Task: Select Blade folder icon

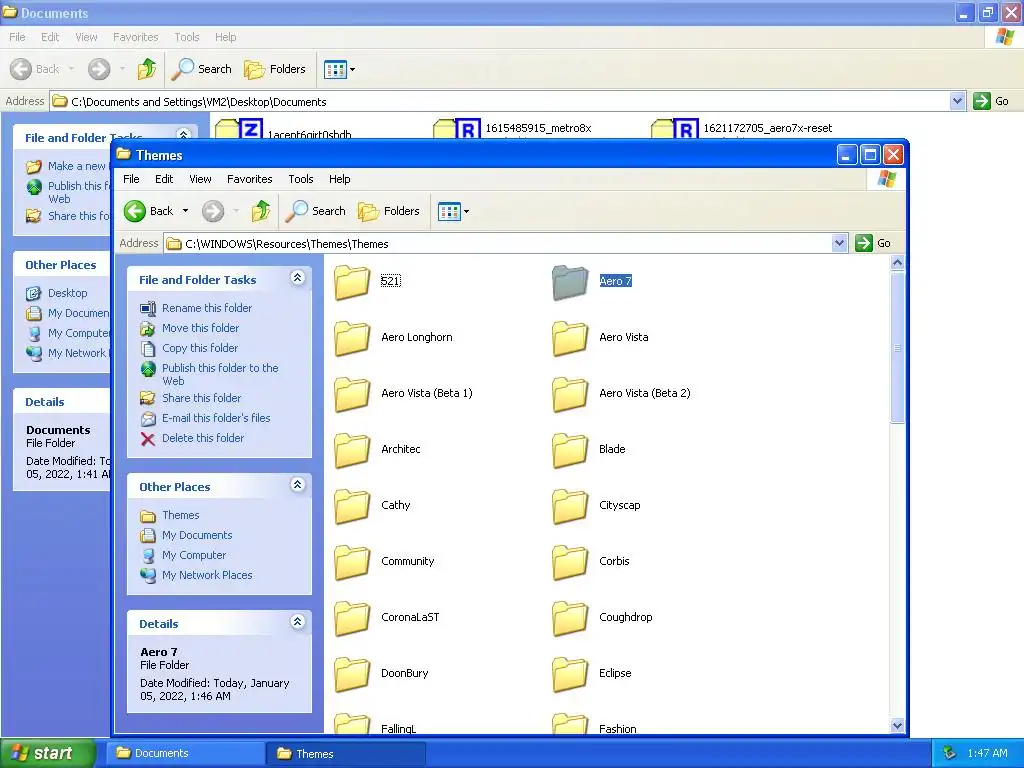Action: 570,451
